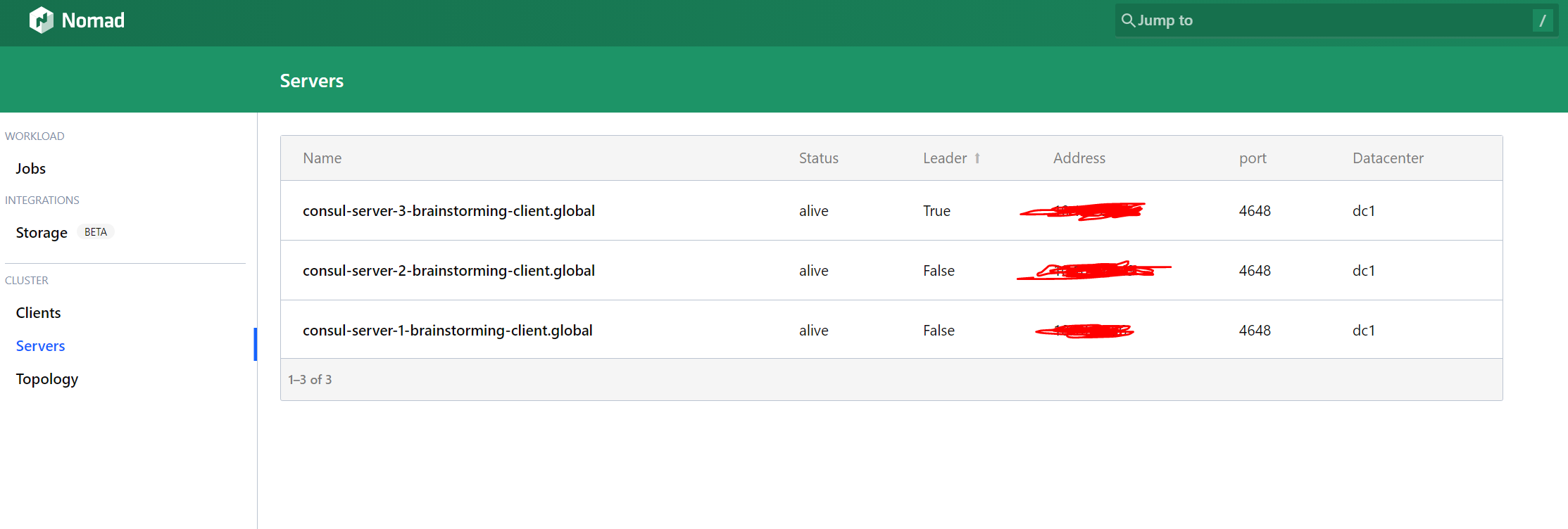Click the Servers page title
The image size is (1568, 529).
coord(312,81)
